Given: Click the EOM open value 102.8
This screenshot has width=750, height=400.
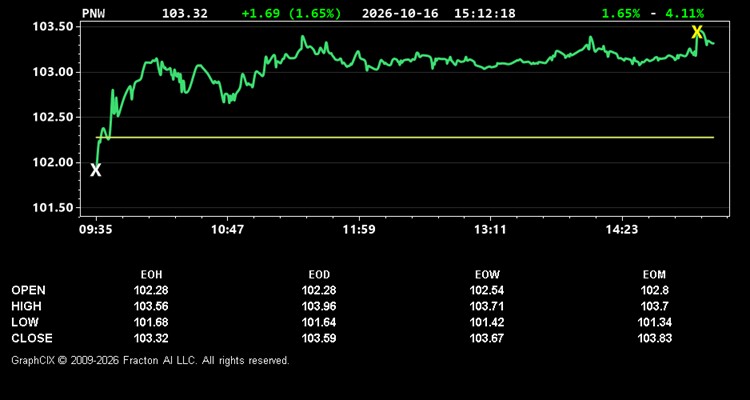Looking at the screenshot, I should [x=654, y=290].
